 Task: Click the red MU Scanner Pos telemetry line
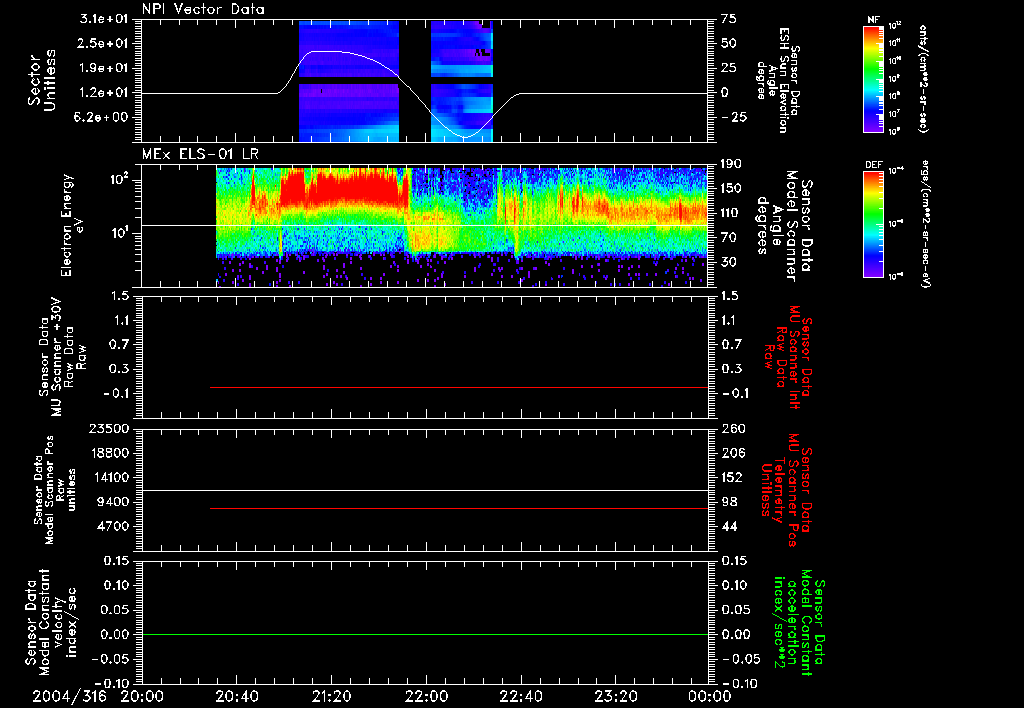(458, 508)
